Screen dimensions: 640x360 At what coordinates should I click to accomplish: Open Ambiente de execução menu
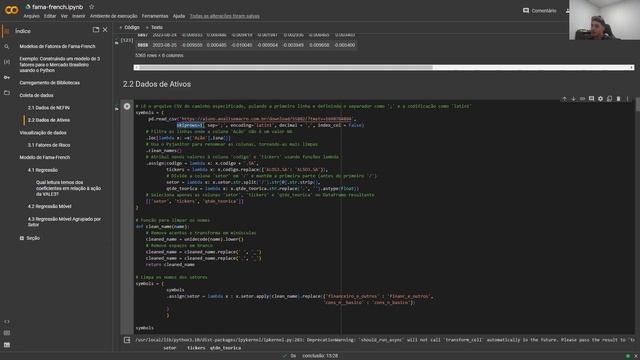pyautogui.click(x=113, y=16)
